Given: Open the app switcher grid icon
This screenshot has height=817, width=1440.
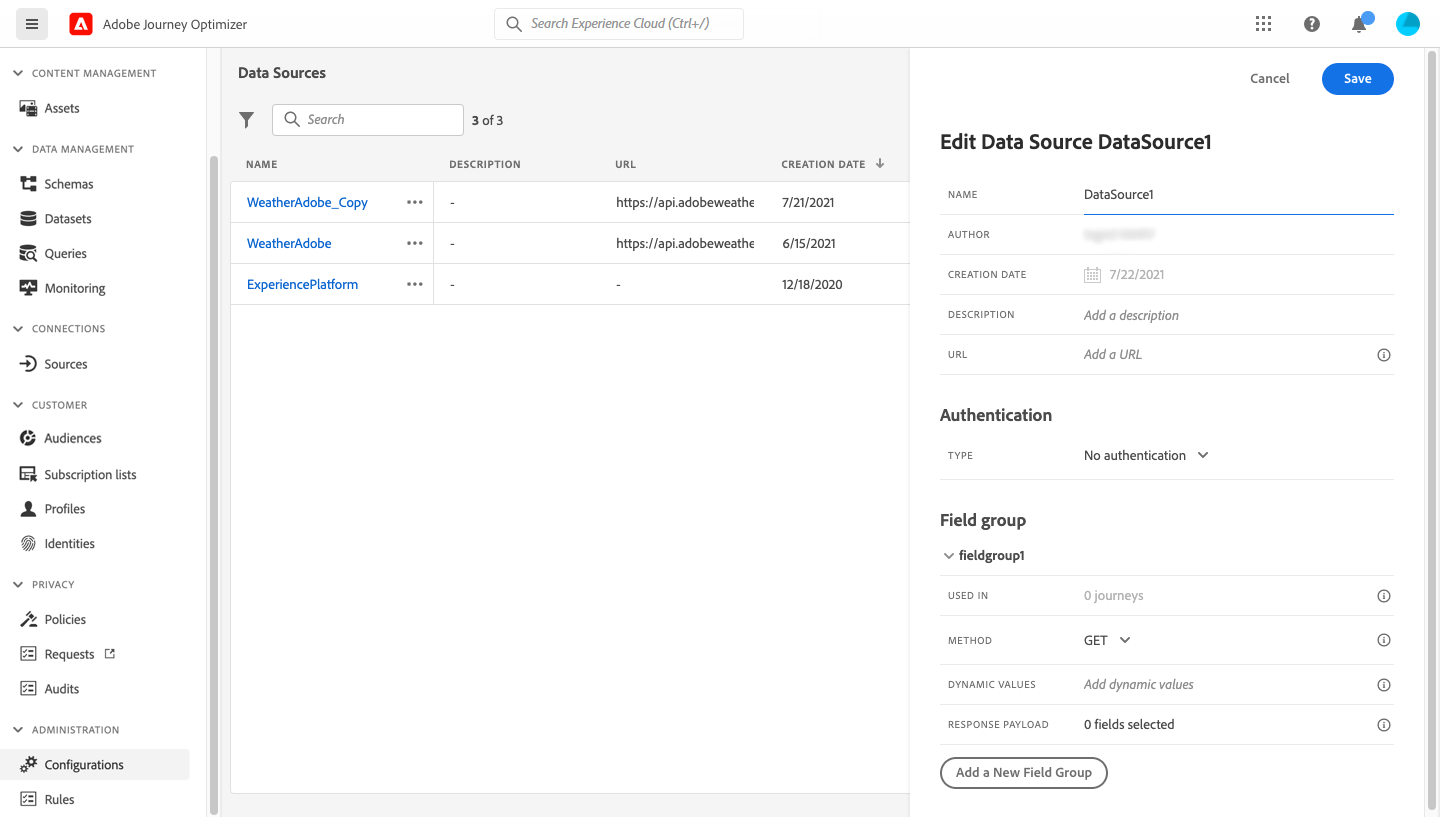Looking at the screenshot, I should (1263, 24).
